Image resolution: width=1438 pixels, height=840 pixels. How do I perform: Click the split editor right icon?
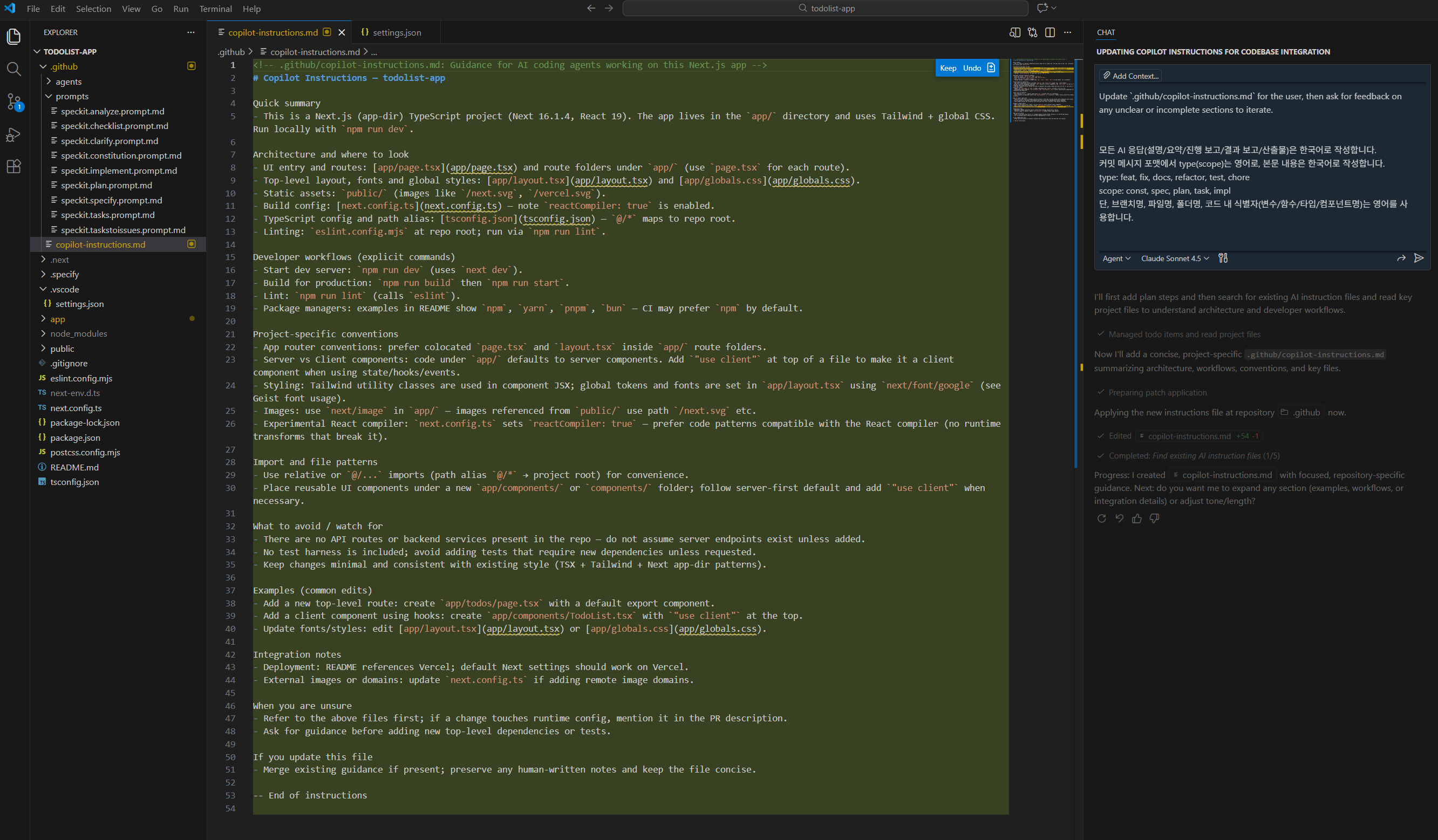point(1049,32)
